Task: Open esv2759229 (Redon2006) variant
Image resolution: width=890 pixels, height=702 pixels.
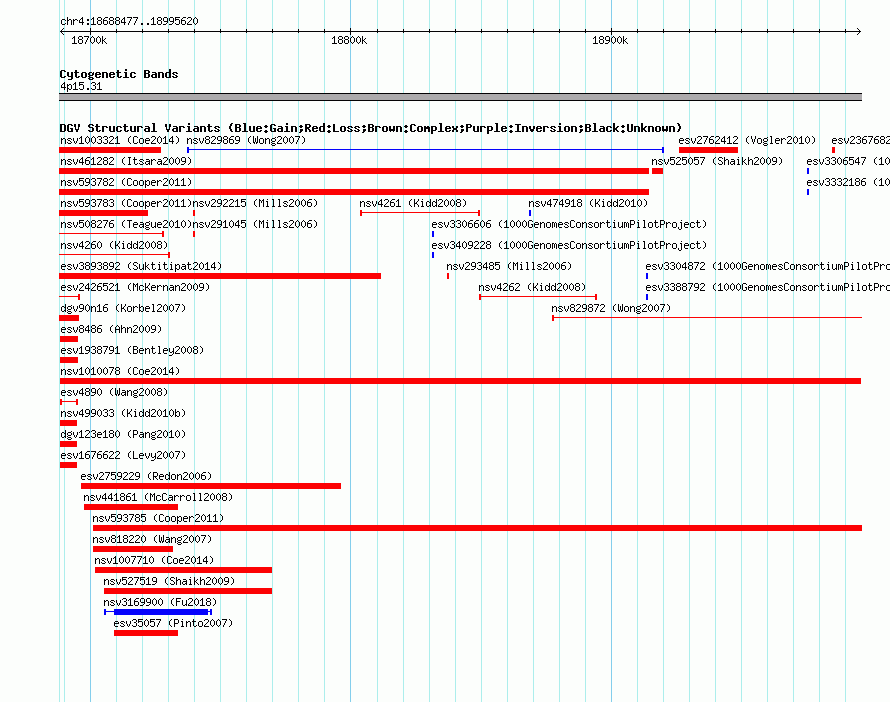Action: click(x=146, y=476)
